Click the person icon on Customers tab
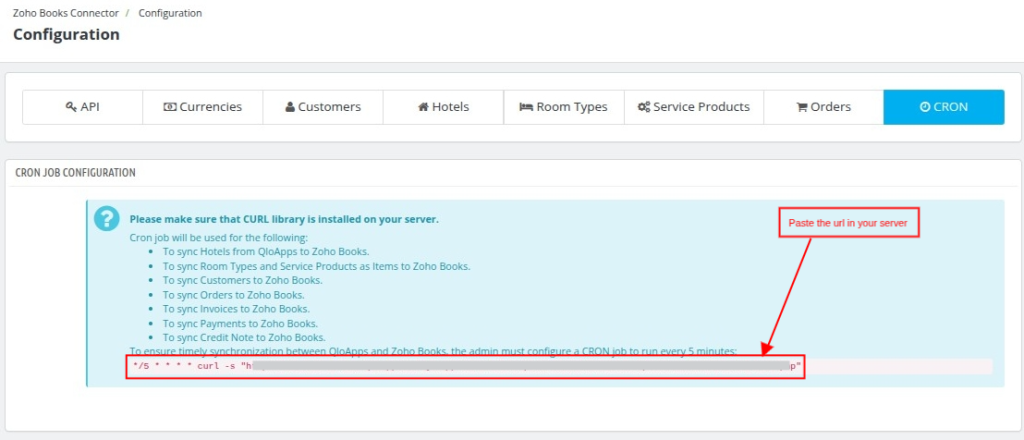This screenshot has height=440, width=1024. [x=290, y=107]
